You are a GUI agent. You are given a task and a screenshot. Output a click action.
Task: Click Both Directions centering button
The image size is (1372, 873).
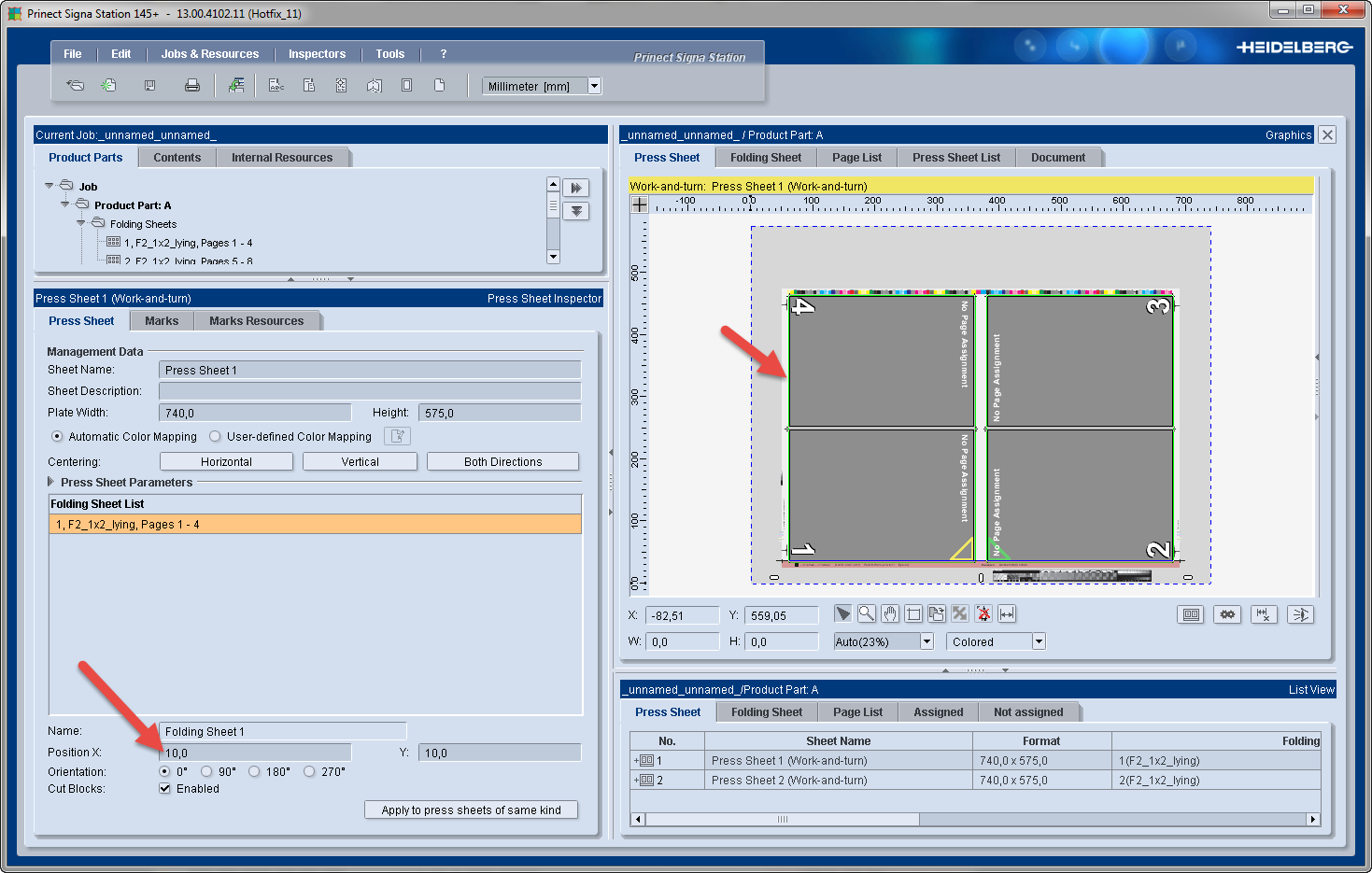502,461
